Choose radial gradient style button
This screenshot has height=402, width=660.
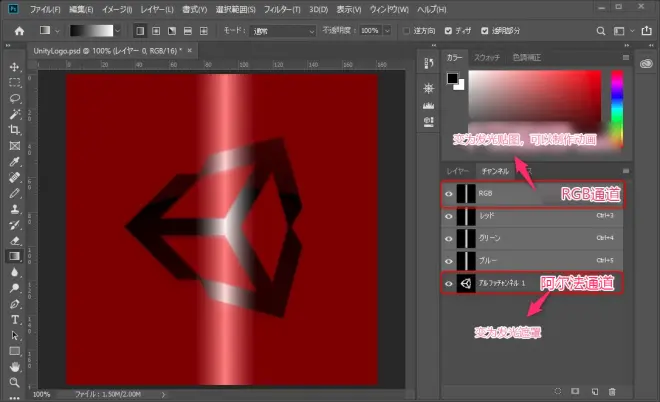click(156, 31)
